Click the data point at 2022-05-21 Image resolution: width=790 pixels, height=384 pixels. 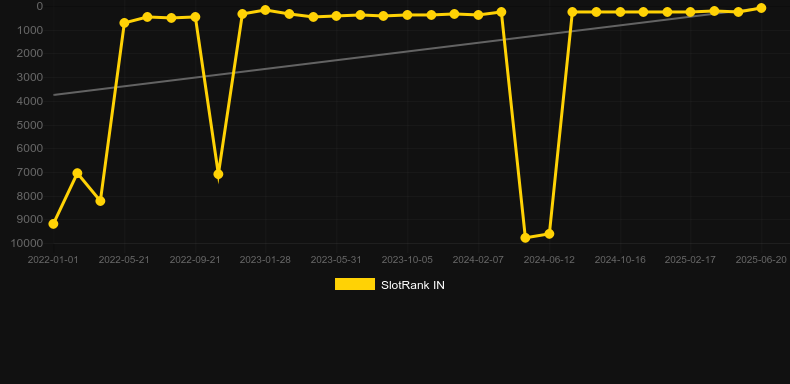124,23
